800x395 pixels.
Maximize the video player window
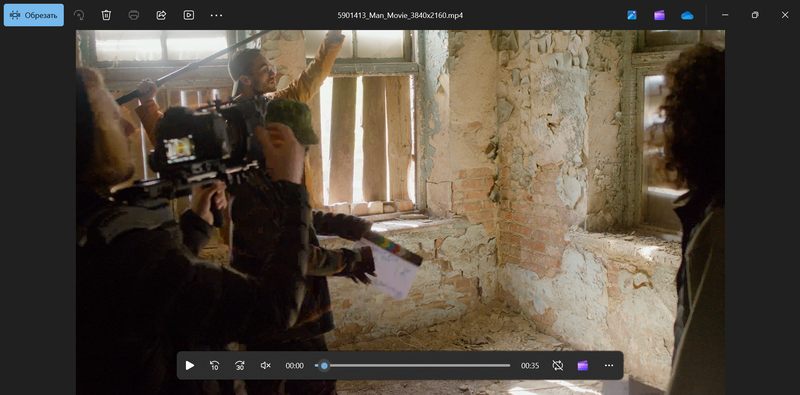(755, 15)
